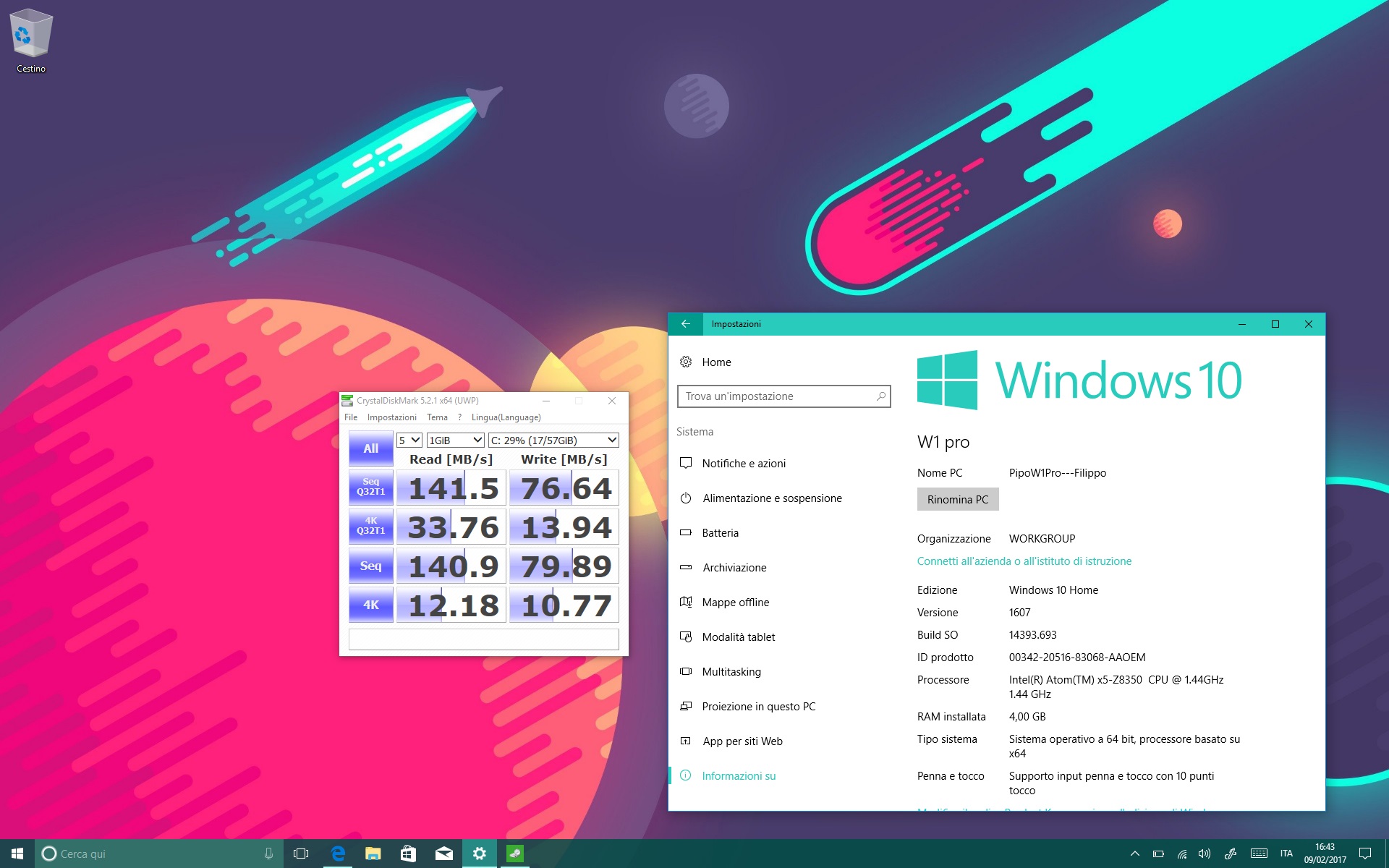Click the Mappe offline map icon
The image size is (1389, 868).
(686, 602)
